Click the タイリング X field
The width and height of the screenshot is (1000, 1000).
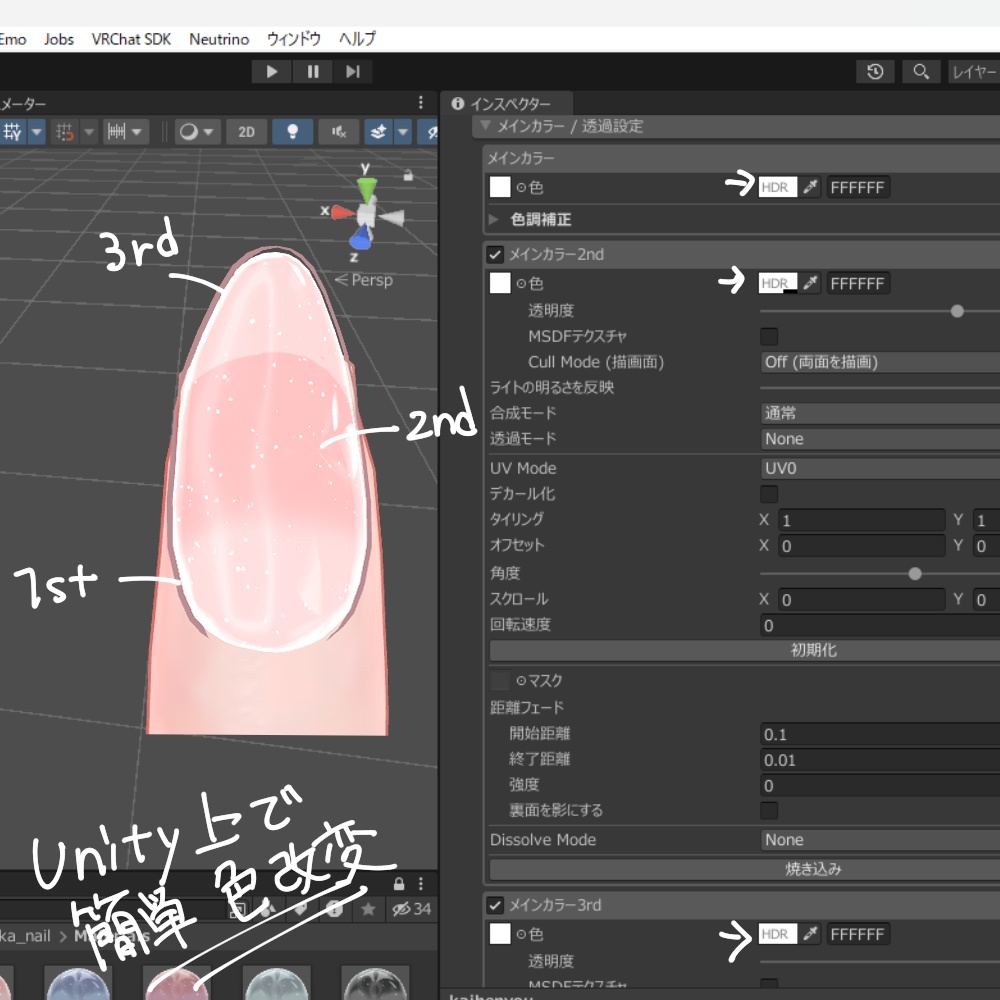[x=861, y=520]
